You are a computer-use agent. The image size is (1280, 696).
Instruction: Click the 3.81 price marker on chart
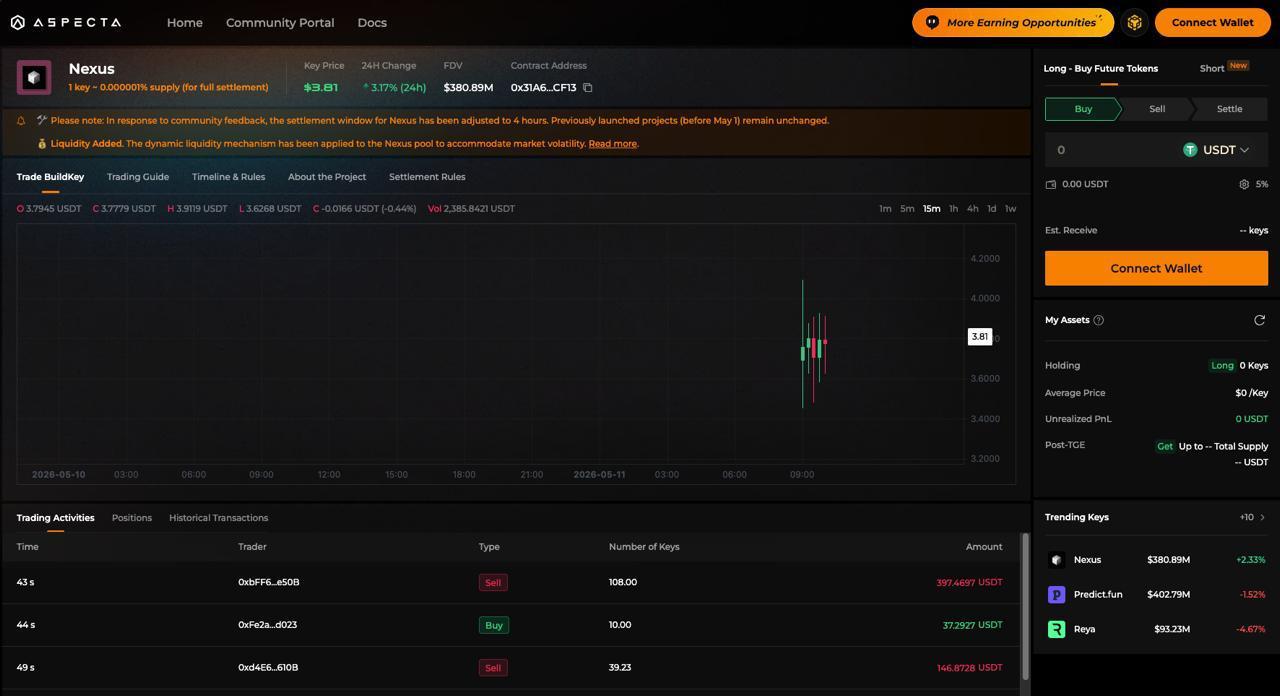[980, 337]
